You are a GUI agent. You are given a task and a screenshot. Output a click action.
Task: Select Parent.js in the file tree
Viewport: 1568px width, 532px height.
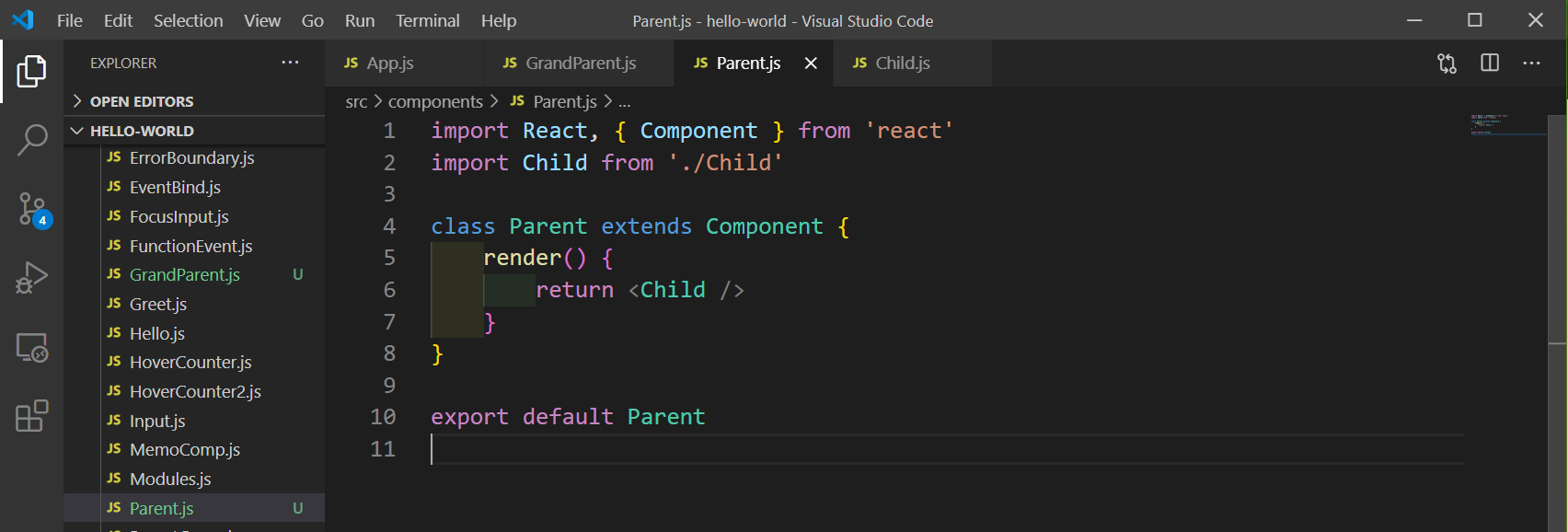tap(194, 508)
